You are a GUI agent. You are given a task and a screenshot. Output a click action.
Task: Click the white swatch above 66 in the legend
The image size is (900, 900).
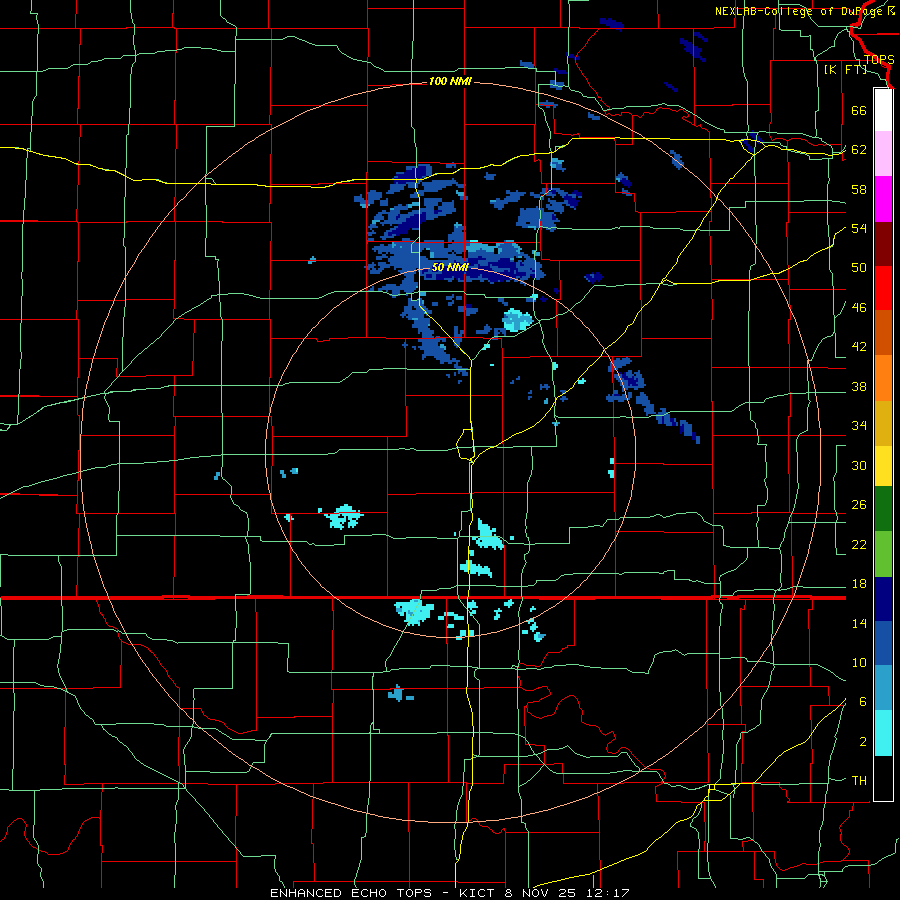click(883, 110)
